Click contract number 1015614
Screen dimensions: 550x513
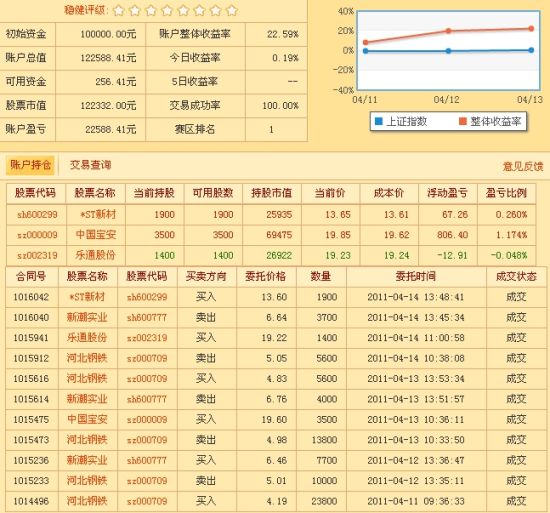coord(31,399)
